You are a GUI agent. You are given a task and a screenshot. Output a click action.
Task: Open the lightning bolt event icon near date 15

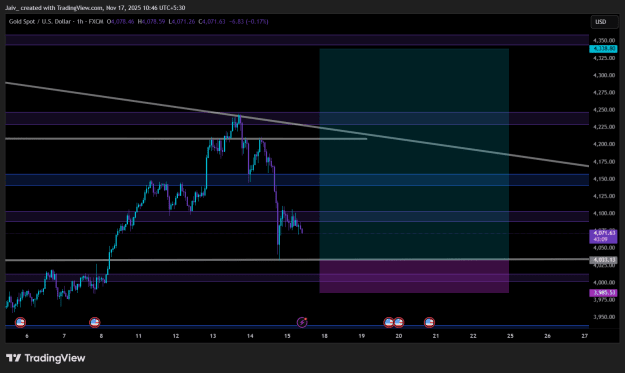coord(302,322)
